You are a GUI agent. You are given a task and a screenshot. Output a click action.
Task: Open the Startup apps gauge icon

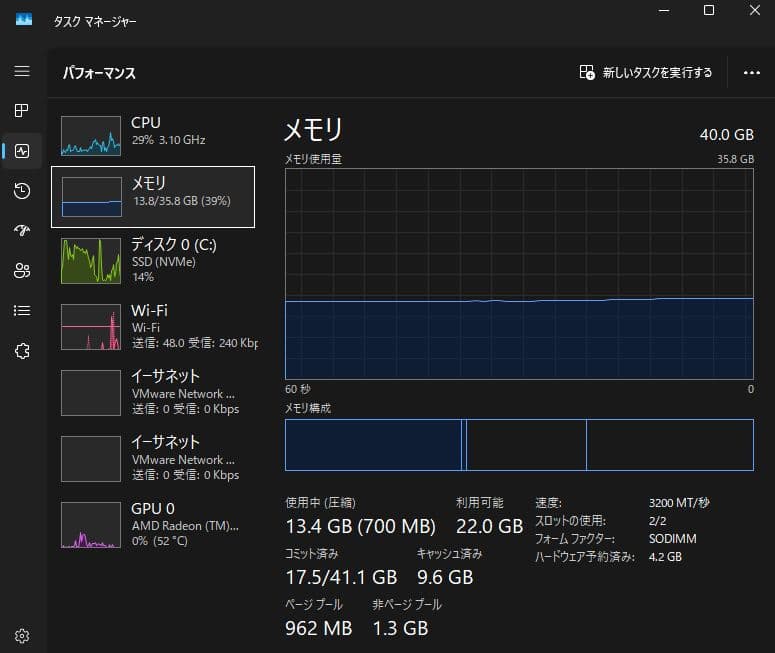click(22, 230)
